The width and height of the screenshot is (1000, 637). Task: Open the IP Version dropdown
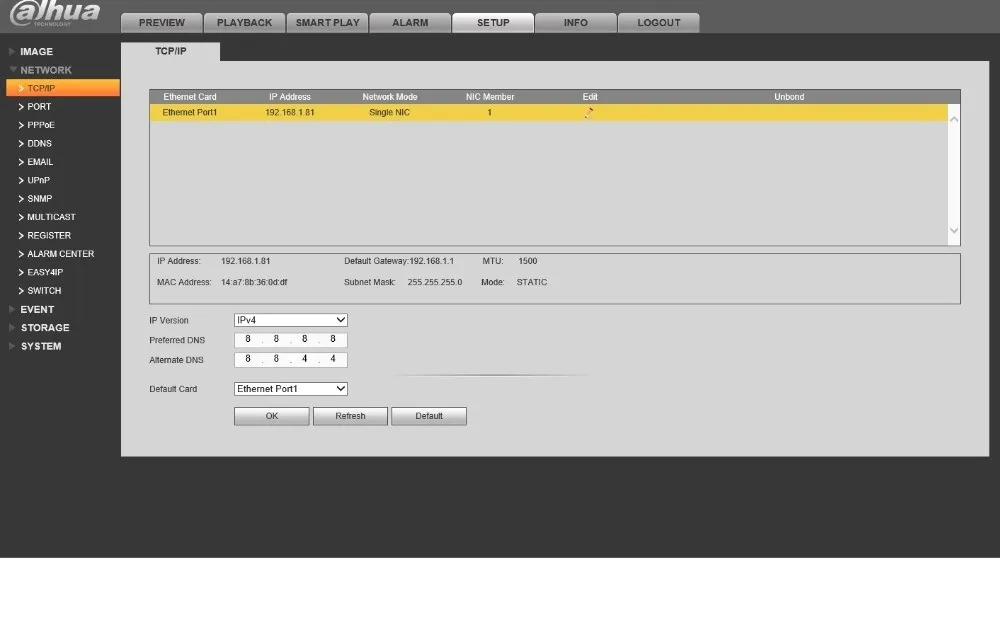point(291,320)
